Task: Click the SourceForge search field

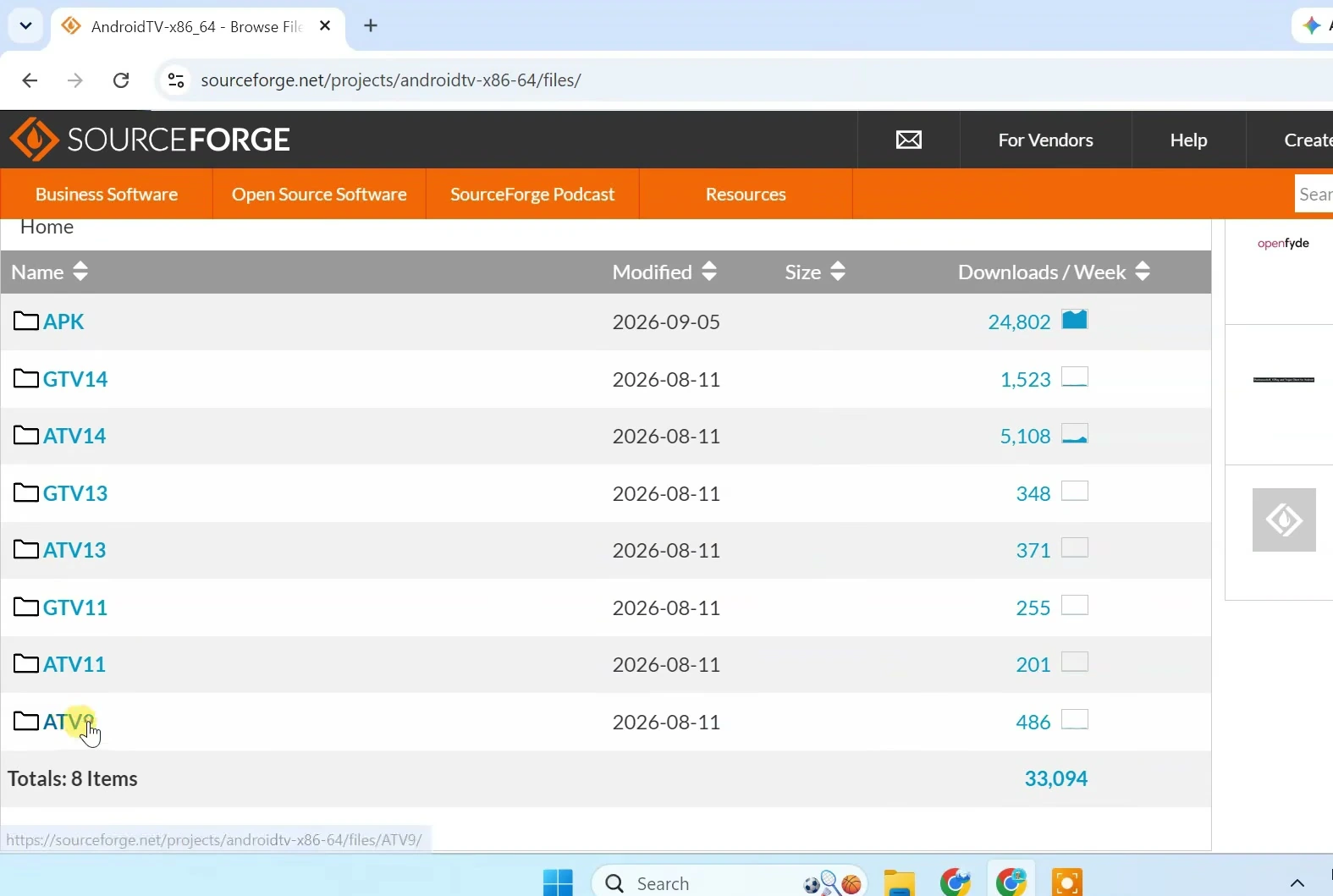Action: [1314, 194]
